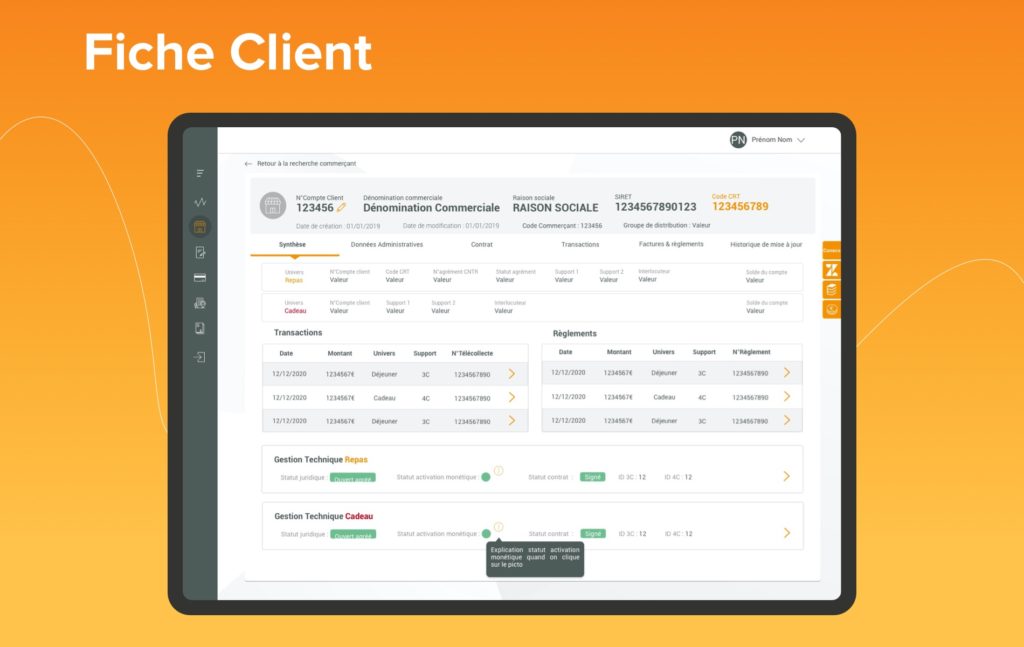The width and height of the screenshot is (1024, 647).
Task: Open Historique de mise à jour tab
Action: [x=766, y=245]
